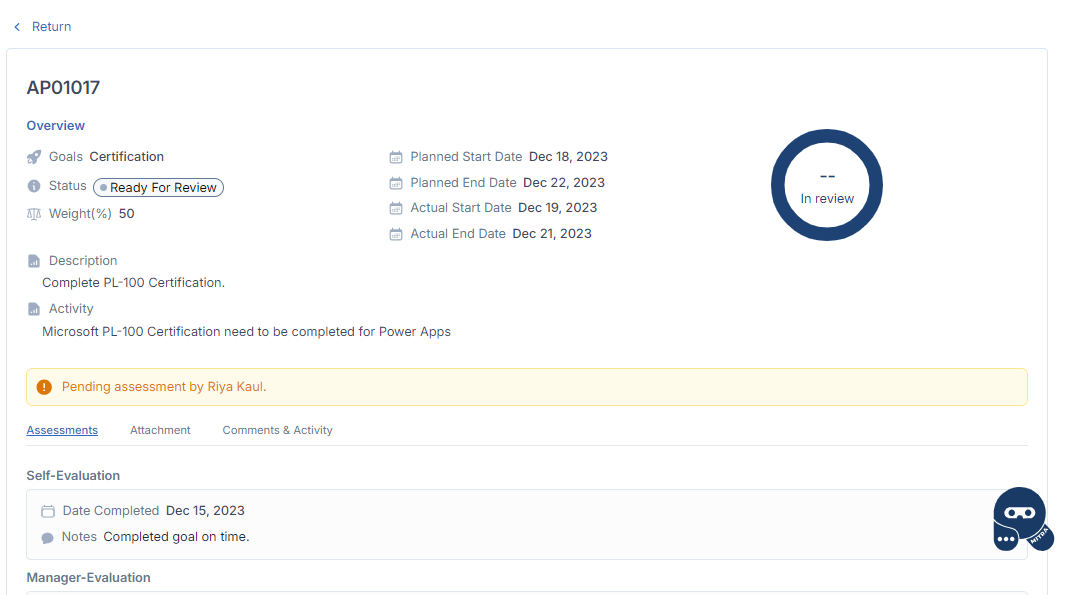The image size is (1067, 595).
Task: Click the Date Completed calendar icon
Action: click(48, 511)
